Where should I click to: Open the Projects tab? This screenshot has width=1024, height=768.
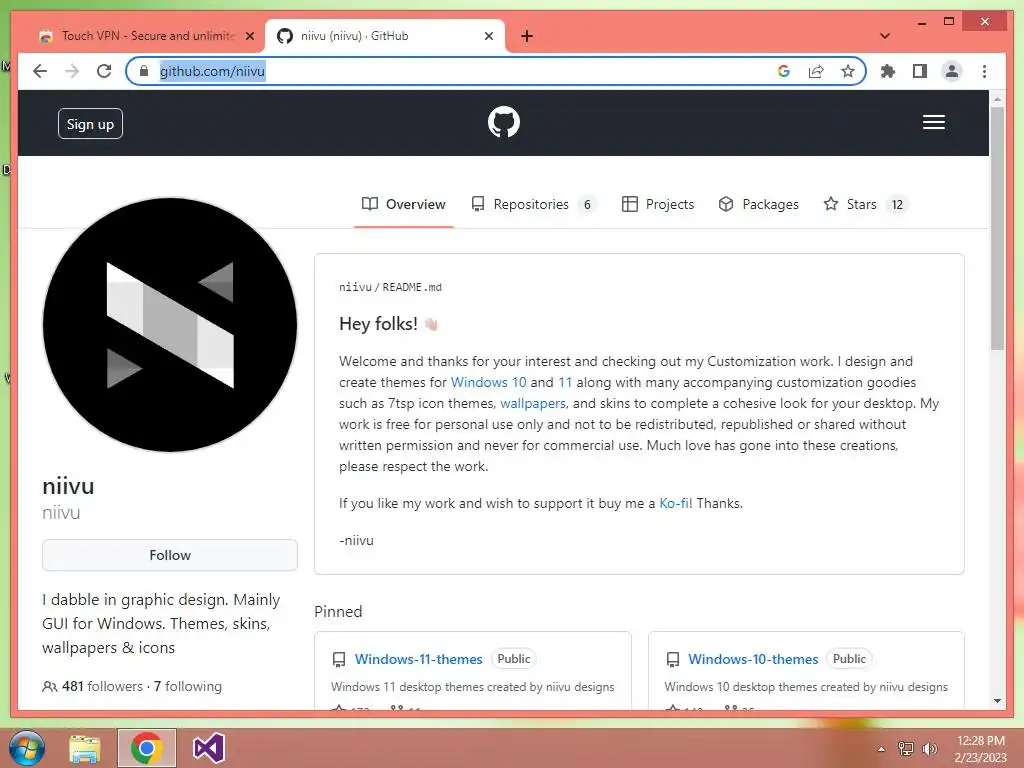[x=658, y=204]
